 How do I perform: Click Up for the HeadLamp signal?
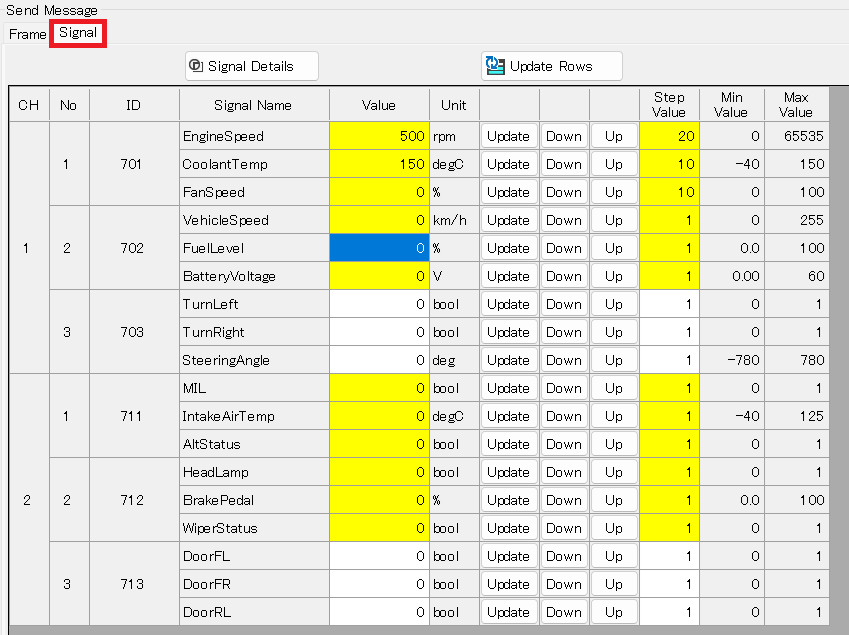(x=614, y=472)
